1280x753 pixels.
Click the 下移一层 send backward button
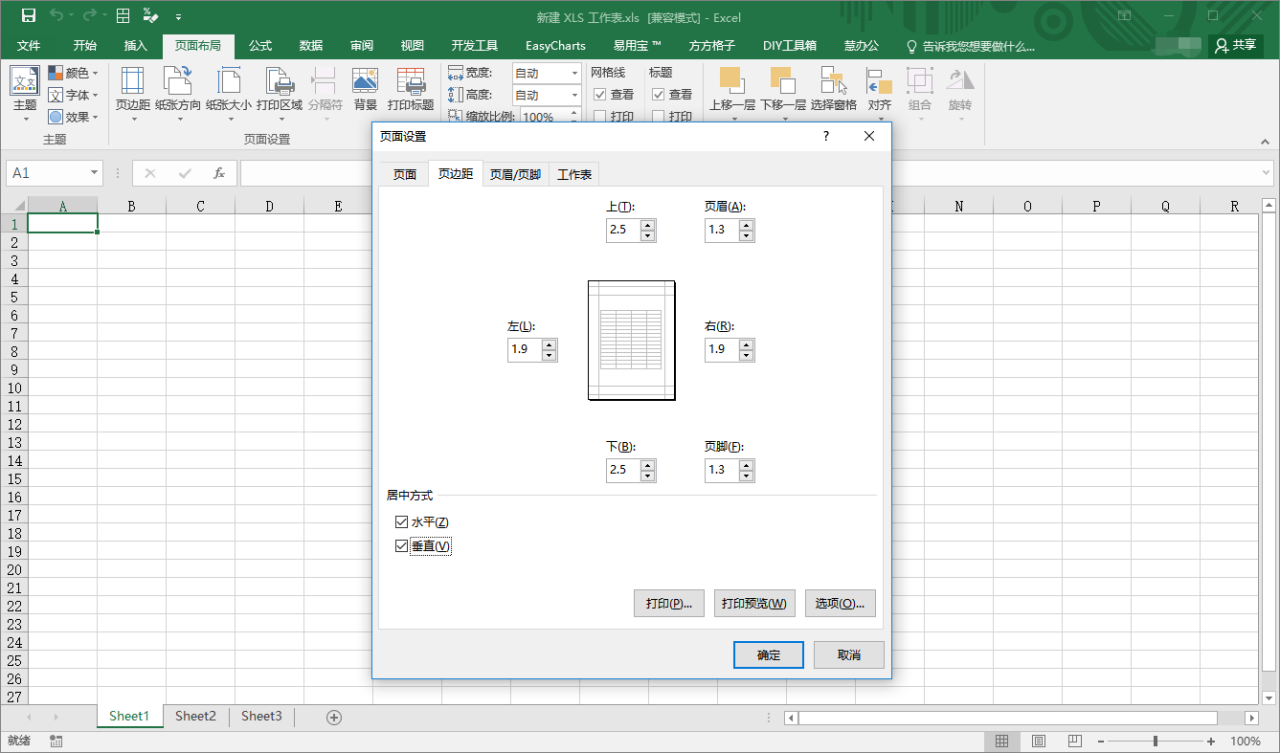(783, 95)
